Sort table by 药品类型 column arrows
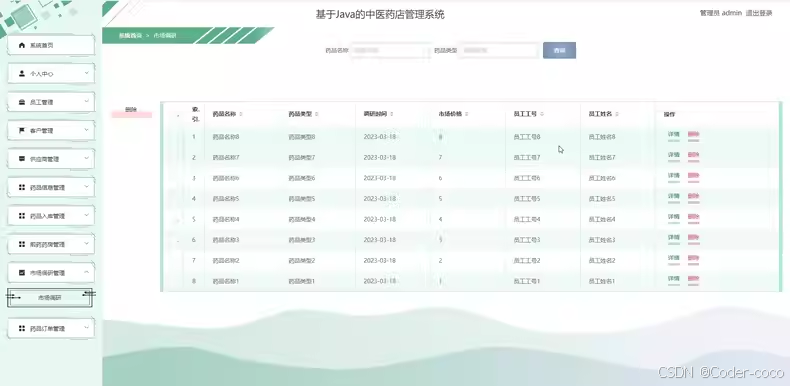The image size is (790, 386). (x=316, y=114)
